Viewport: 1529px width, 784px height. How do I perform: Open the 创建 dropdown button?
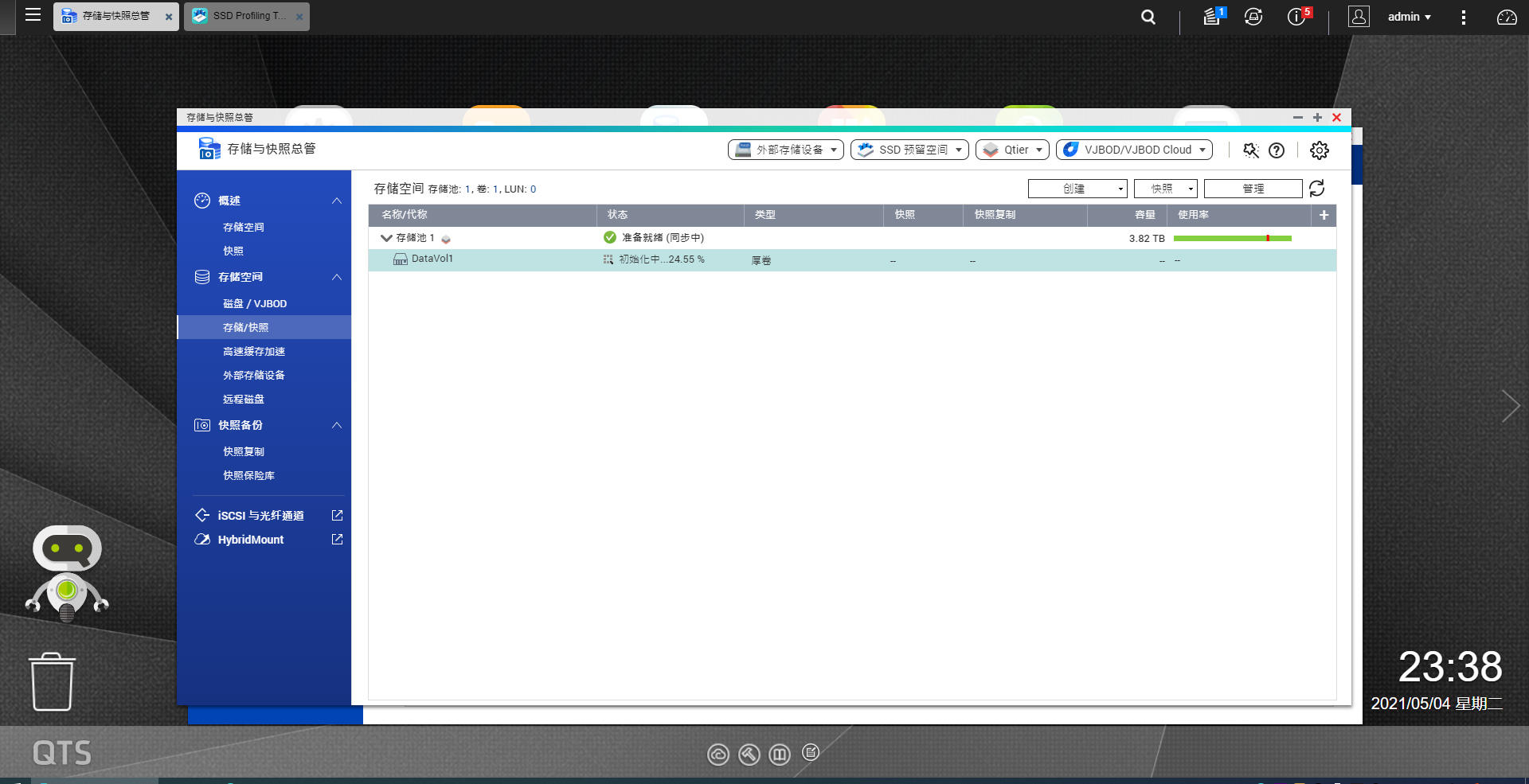(x=1077, y=189)
